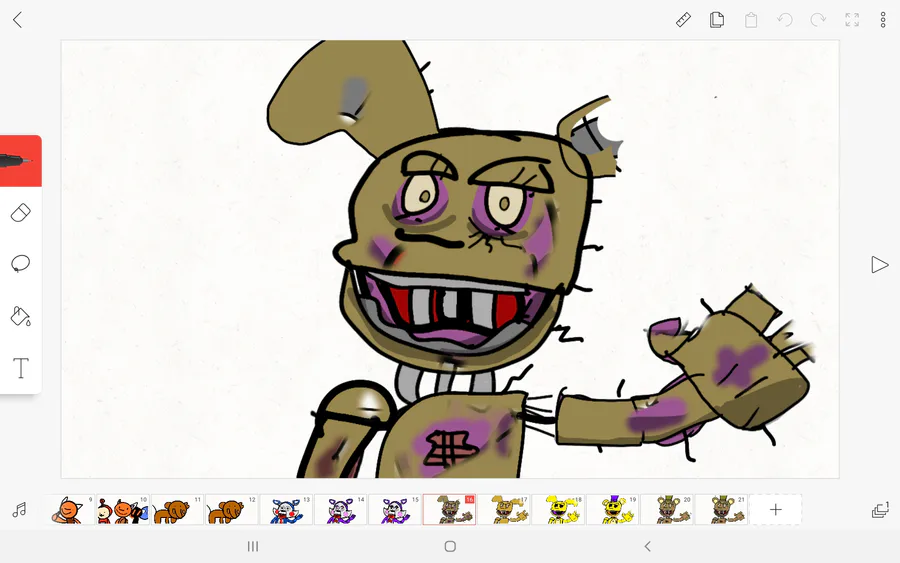Open the three-dot more options menu
This screenshot has width=900, height=563.
[x=883, y=20]
